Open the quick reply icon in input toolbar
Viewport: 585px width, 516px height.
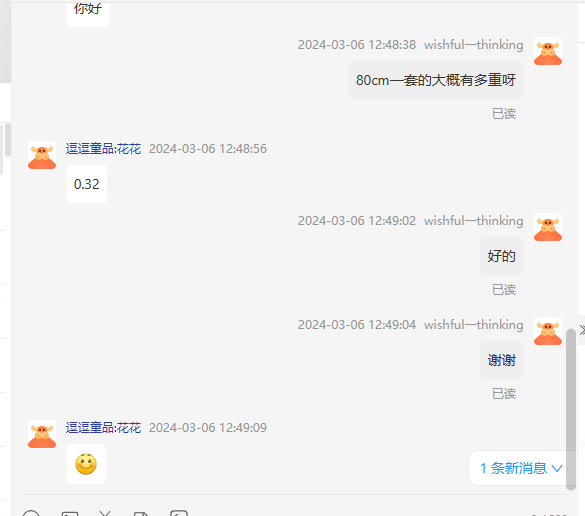pos(179,513)
